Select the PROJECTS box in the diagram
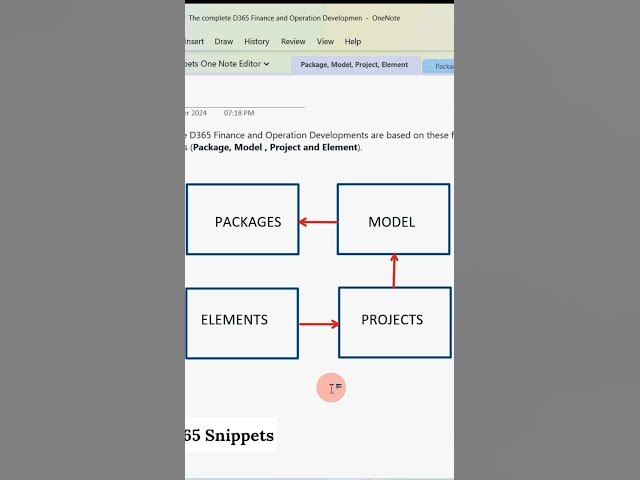The height and width of the screenshot is (480, 640). [393, 321]
